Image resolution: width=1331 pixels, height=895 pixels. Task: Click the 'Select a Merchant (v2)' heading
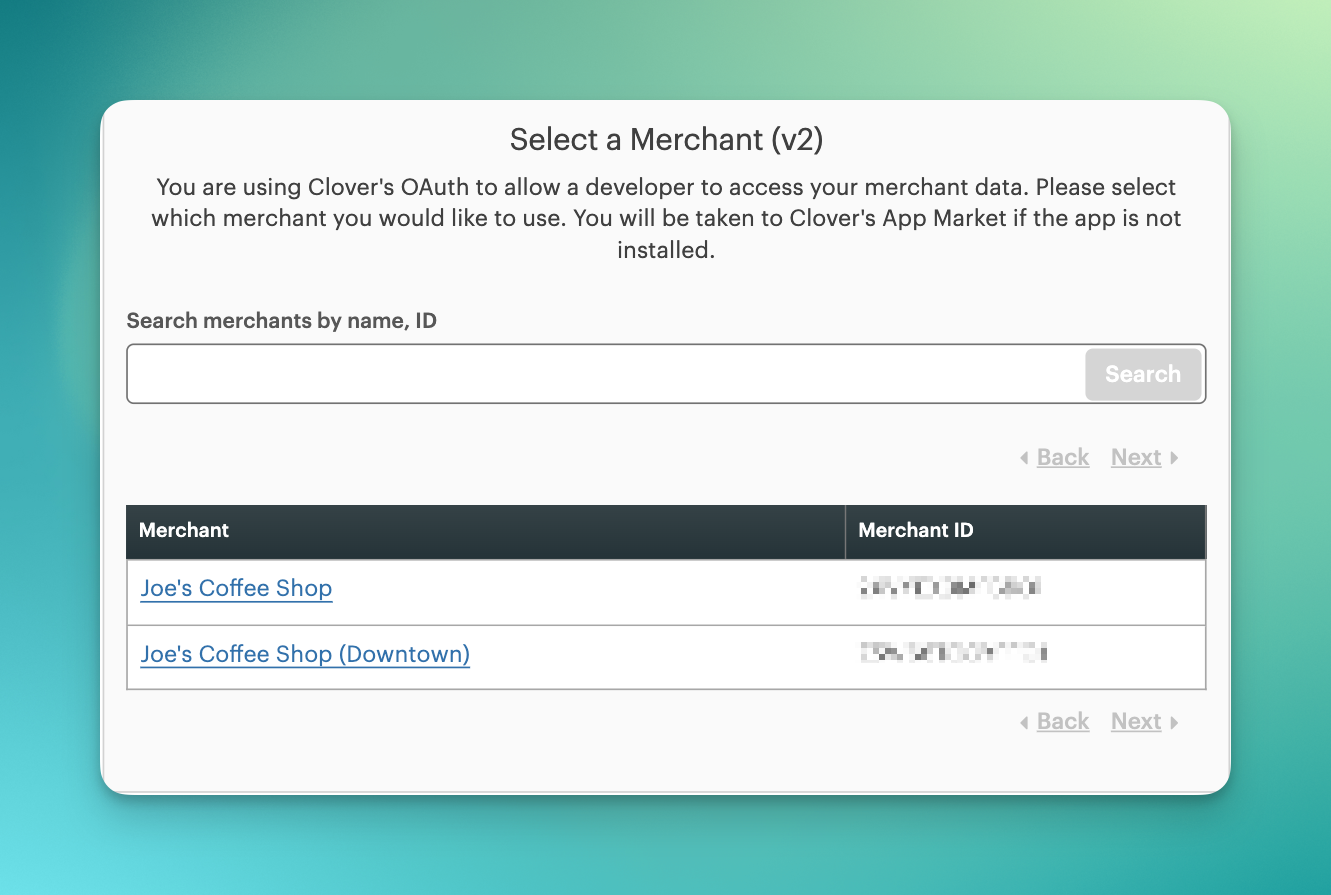pos(666,139)
